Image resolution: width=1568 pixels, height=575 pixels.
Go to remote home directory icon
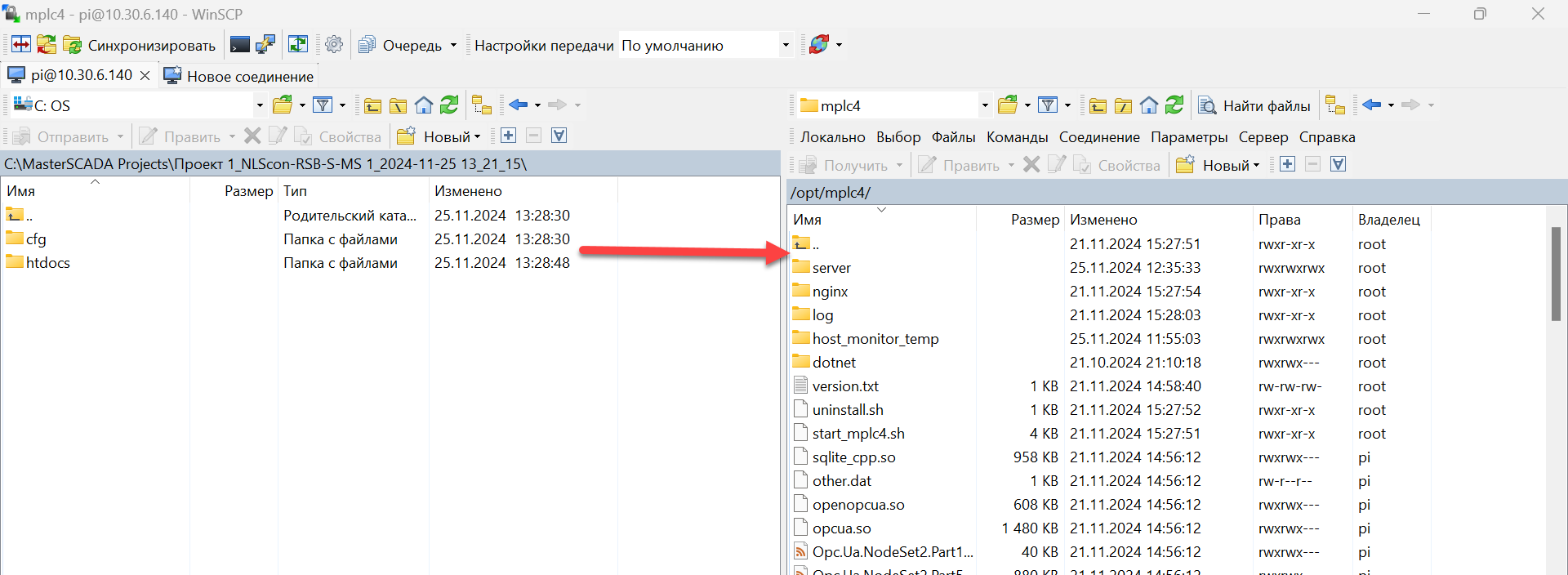tap(1149, 105)
